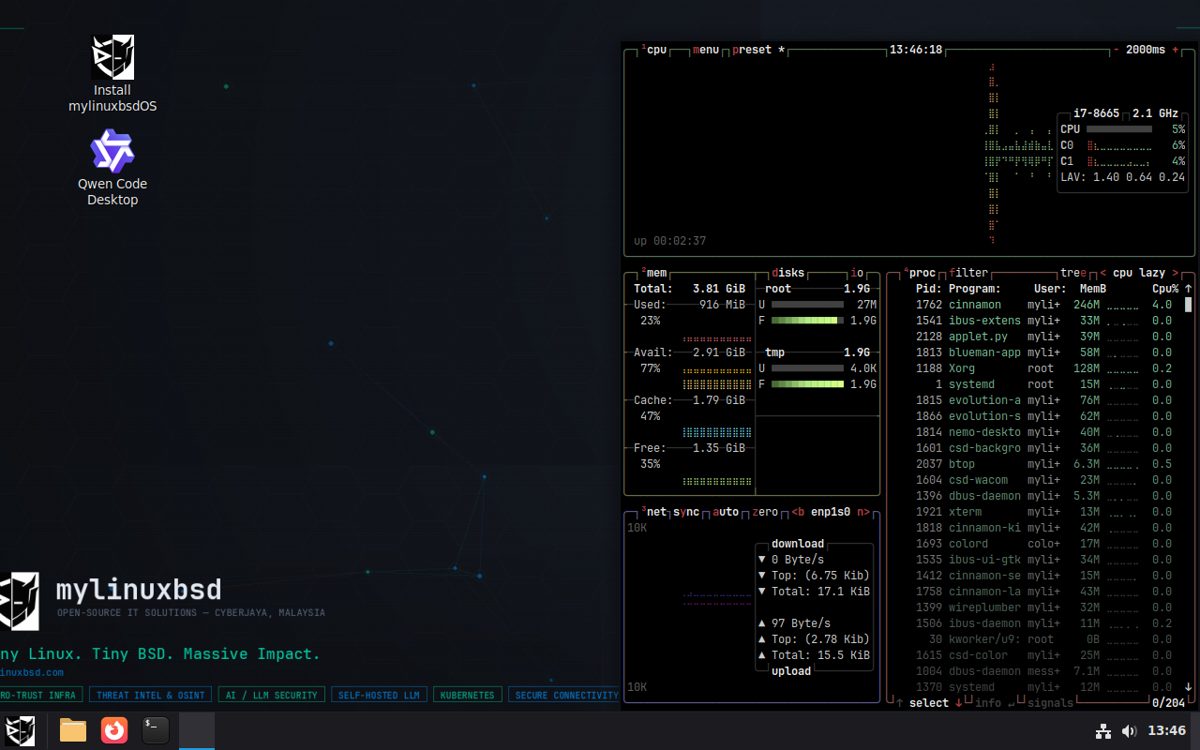Toggle the cpu box in btop

tap(654, 49)
